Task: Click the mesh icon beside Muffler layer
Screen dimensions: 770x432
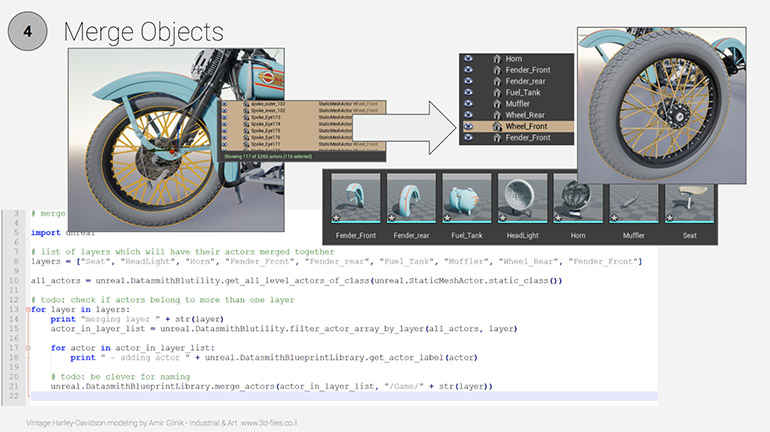Action: click(x=496, y=103)
